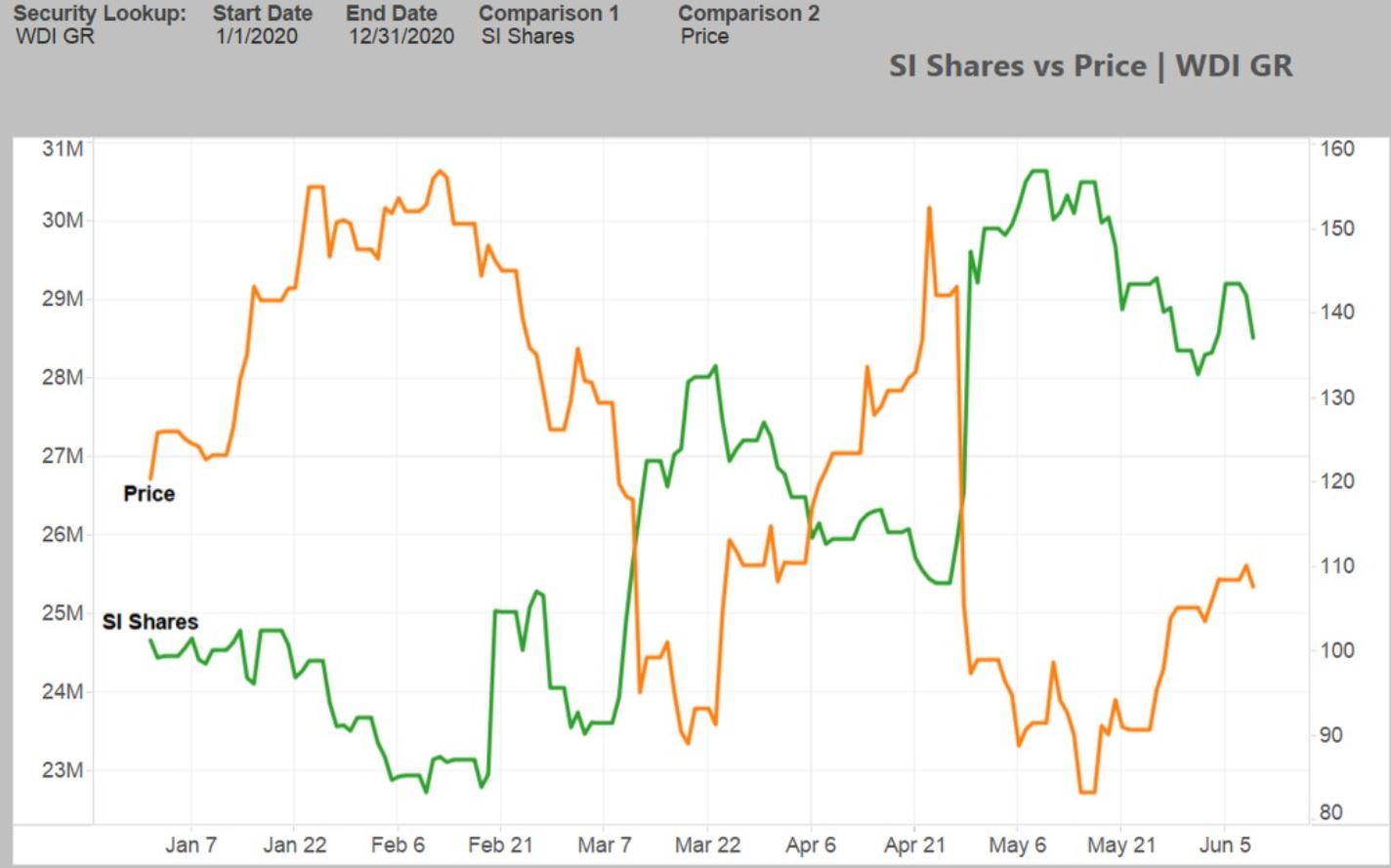This screenshot has width=1391, height=868.
Task: Open the Comparison 2 selector showing Price
Action: (x=703, y=37)
